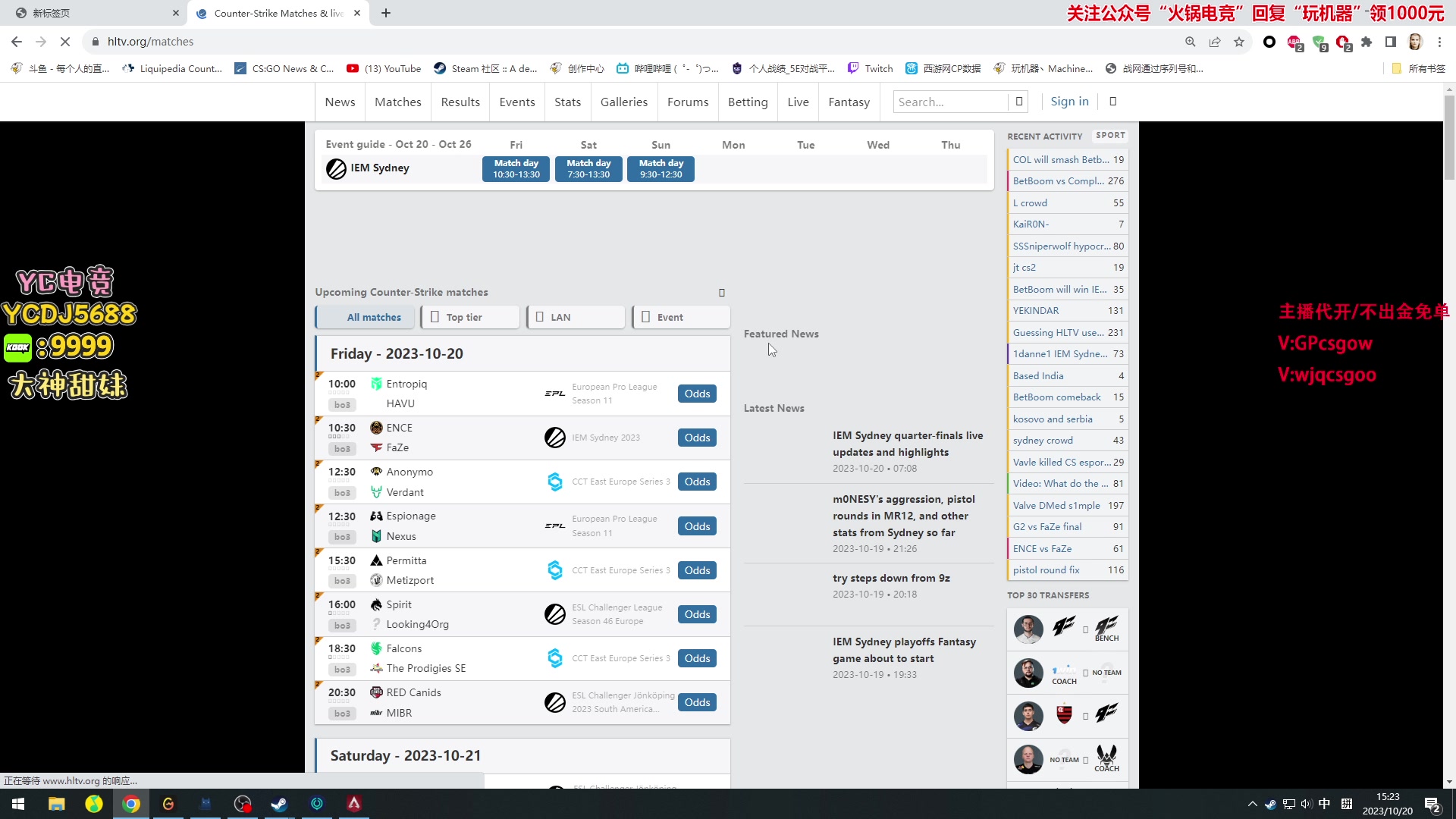The image size is (1456, 819).
Task: Click the HLTV search magnifier icon
Action: click(x=1019, y=101)
